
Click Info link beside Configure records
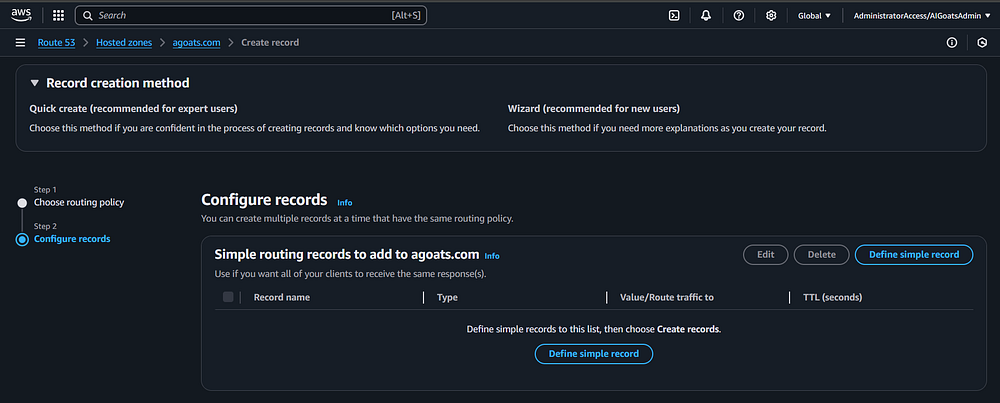[345, 202]
